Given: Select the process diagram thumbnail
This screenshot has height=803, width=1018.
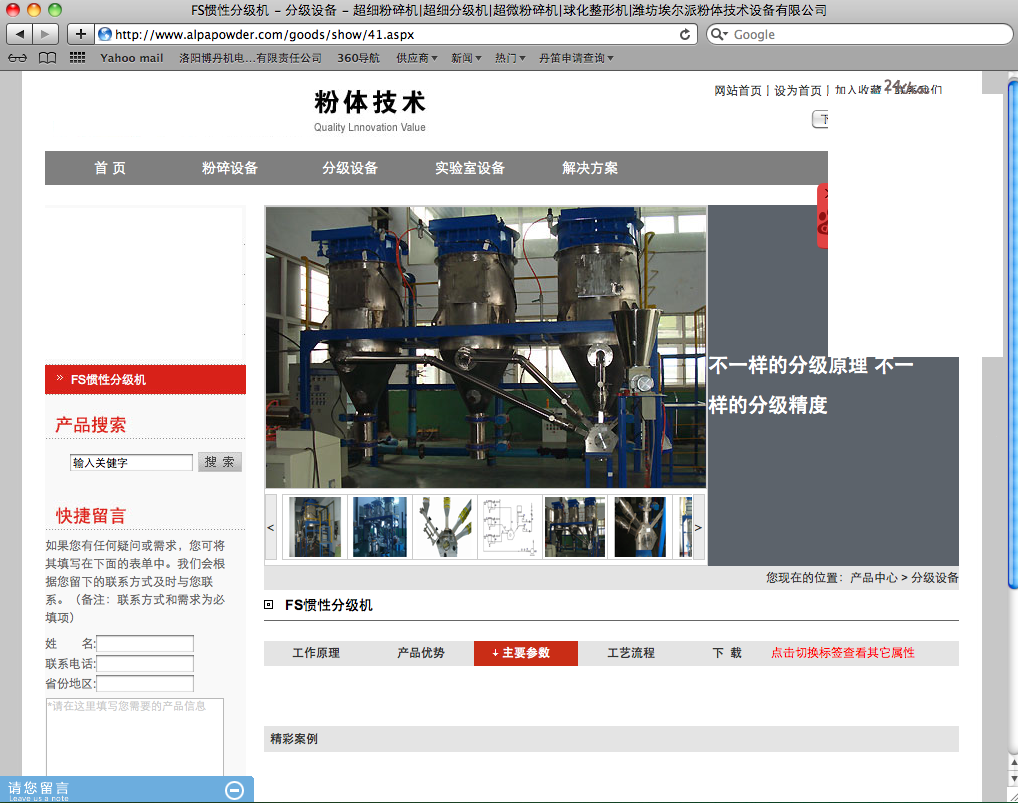Looking at the screenshot, I should [510, 527].
